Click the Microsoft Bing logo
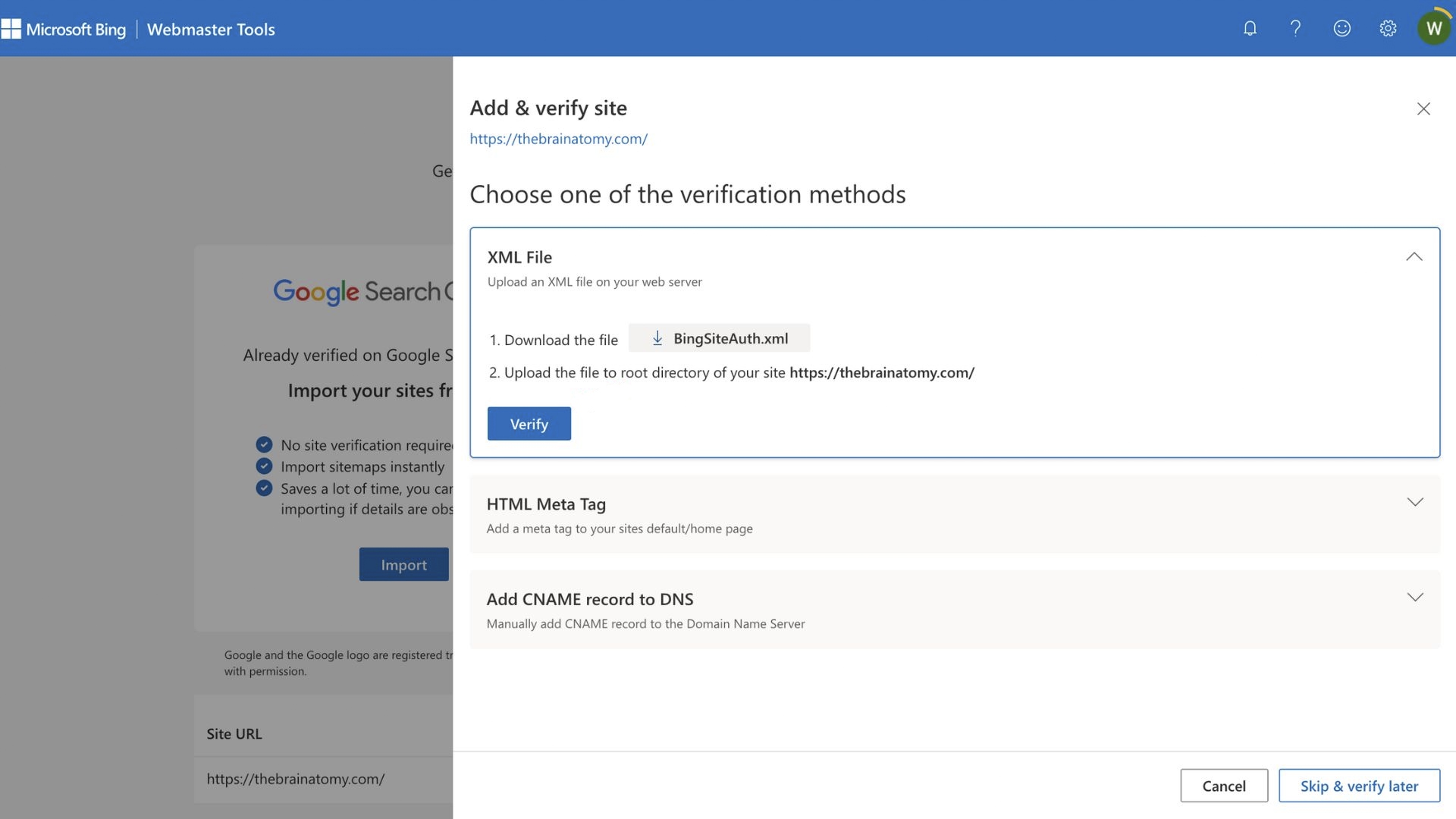 click(x=64, y=30)
